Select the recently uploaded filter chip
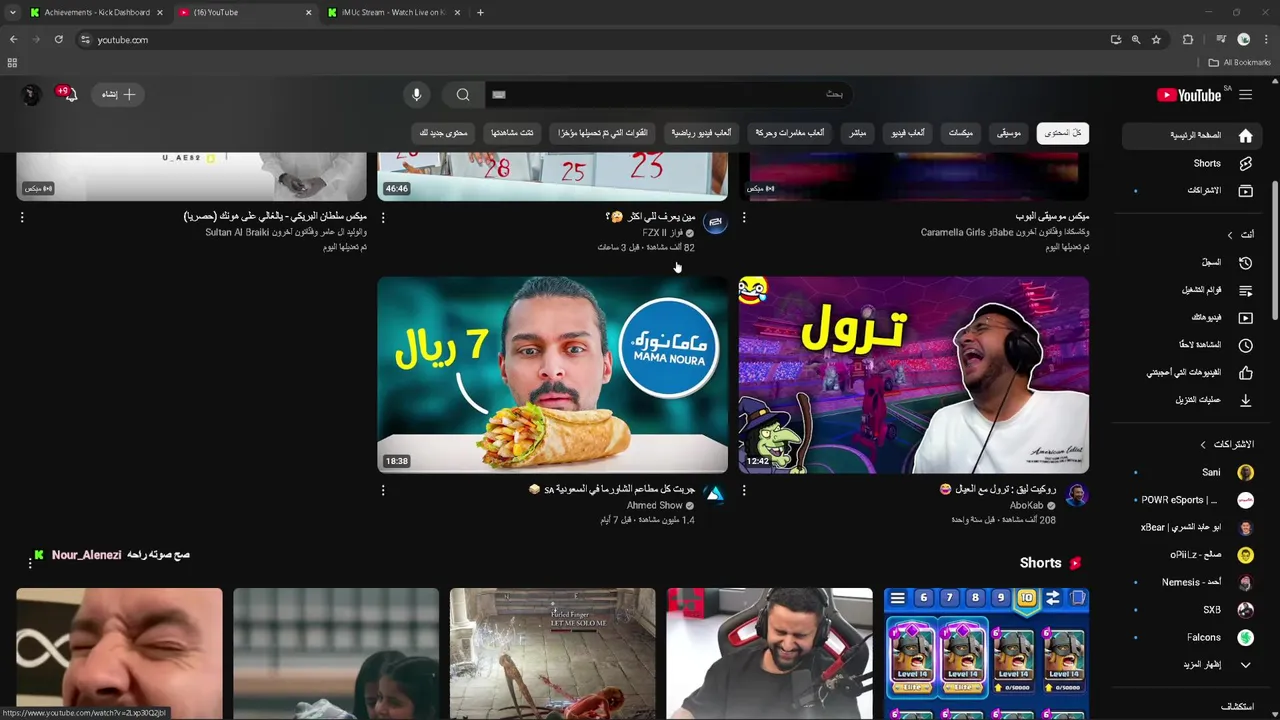 point(603,133)
